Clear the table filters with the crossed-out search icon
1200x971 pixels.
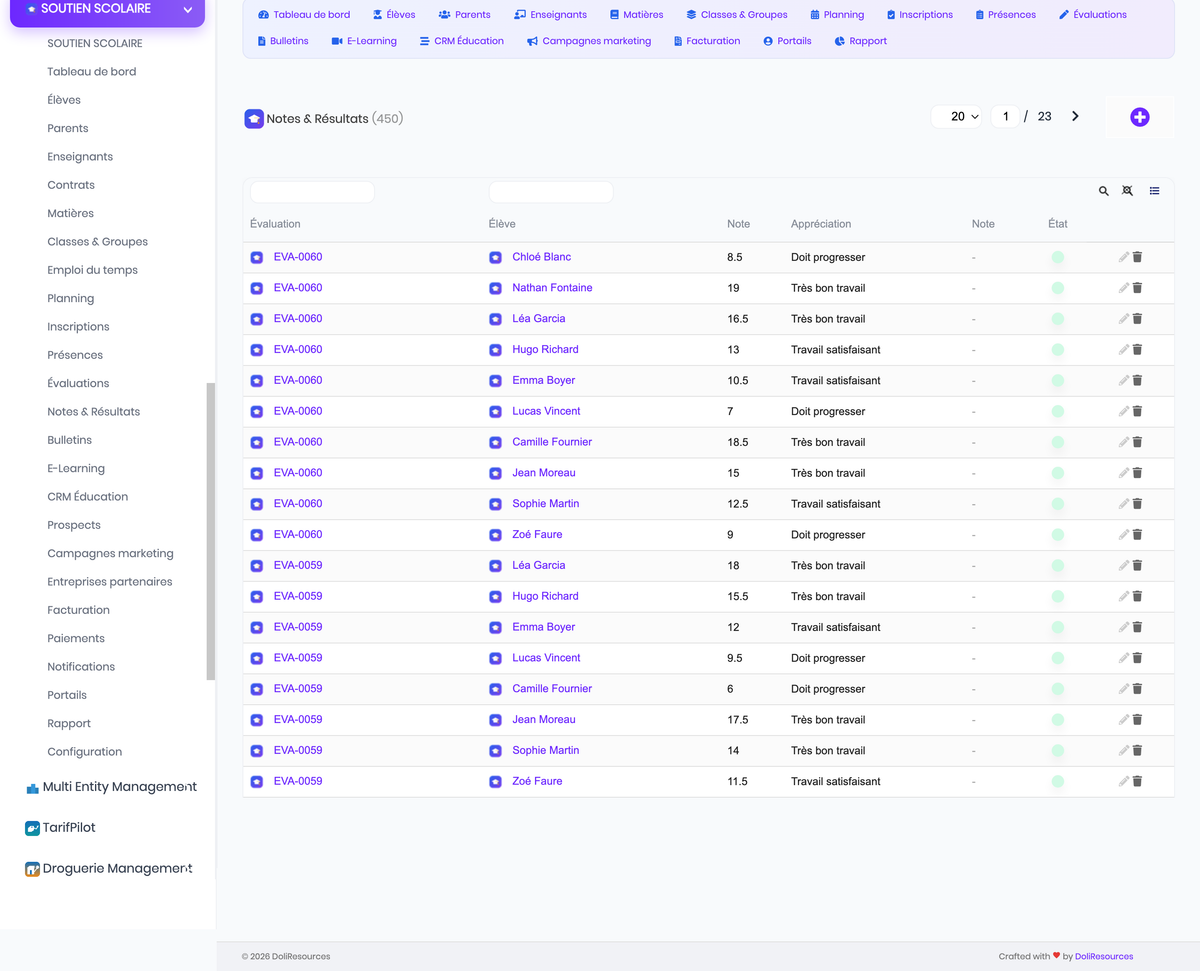[x=1128, y=191]
